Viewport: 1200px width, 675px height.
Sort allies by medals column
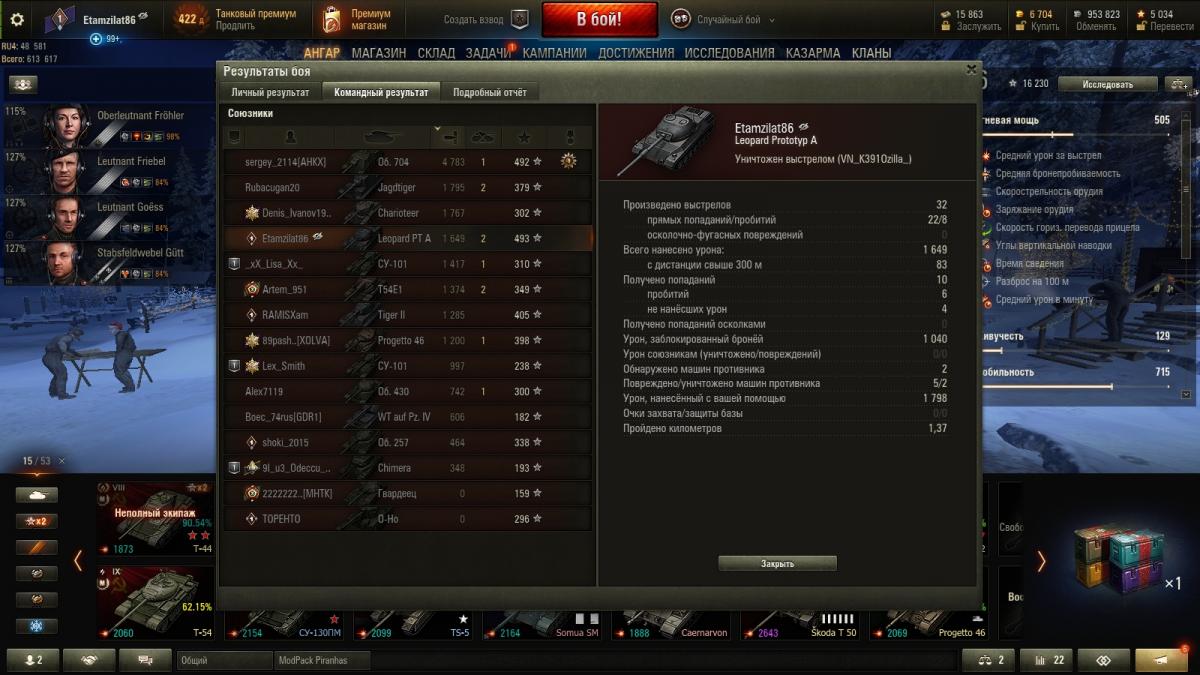[x=570, y=135]
